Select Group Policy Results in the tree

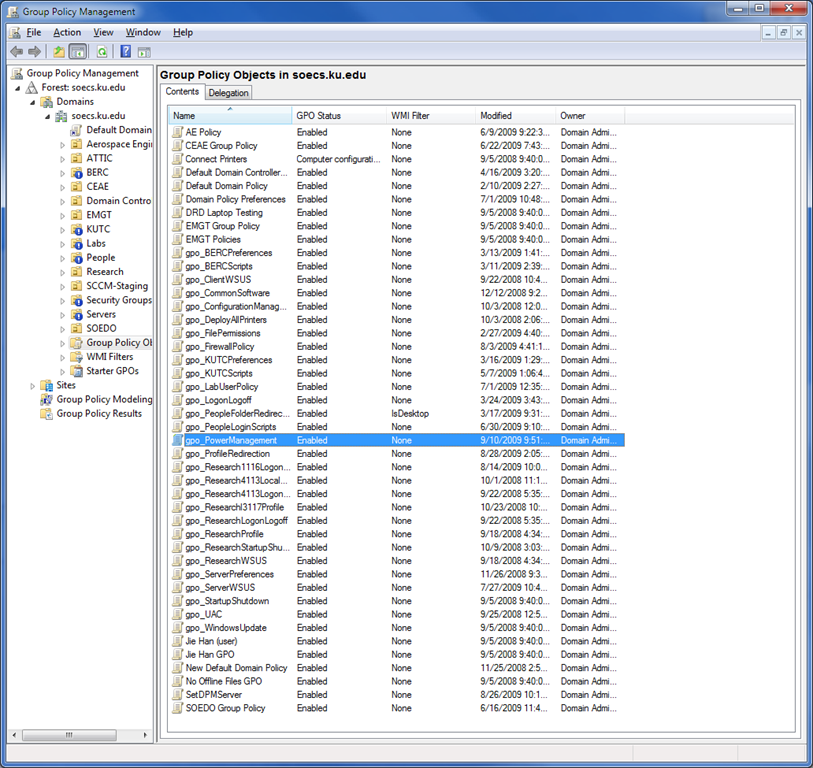click(99, 413)
